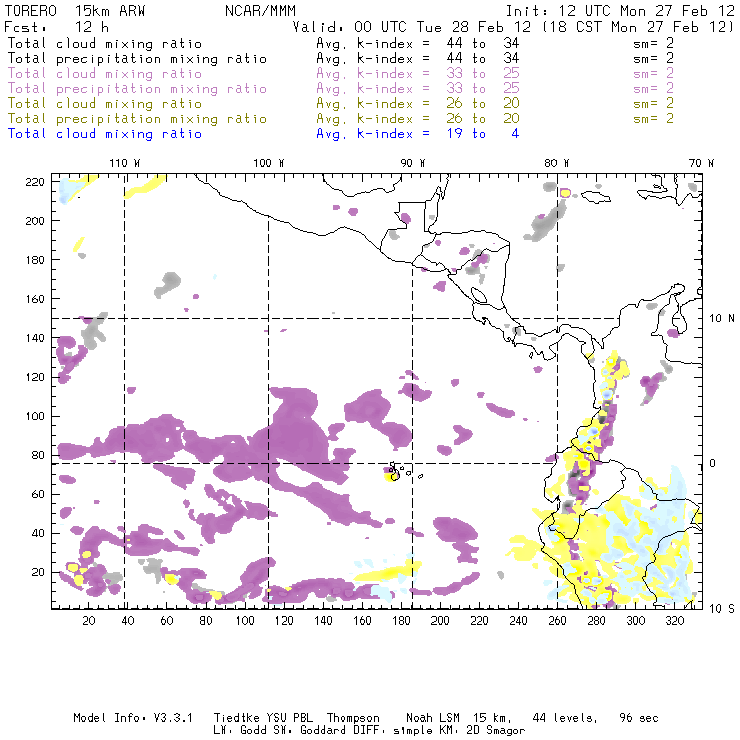The width and height of the screenshot is (740, 740).
Task: Click the "70 W" longitude label
Action: point(701,163)
